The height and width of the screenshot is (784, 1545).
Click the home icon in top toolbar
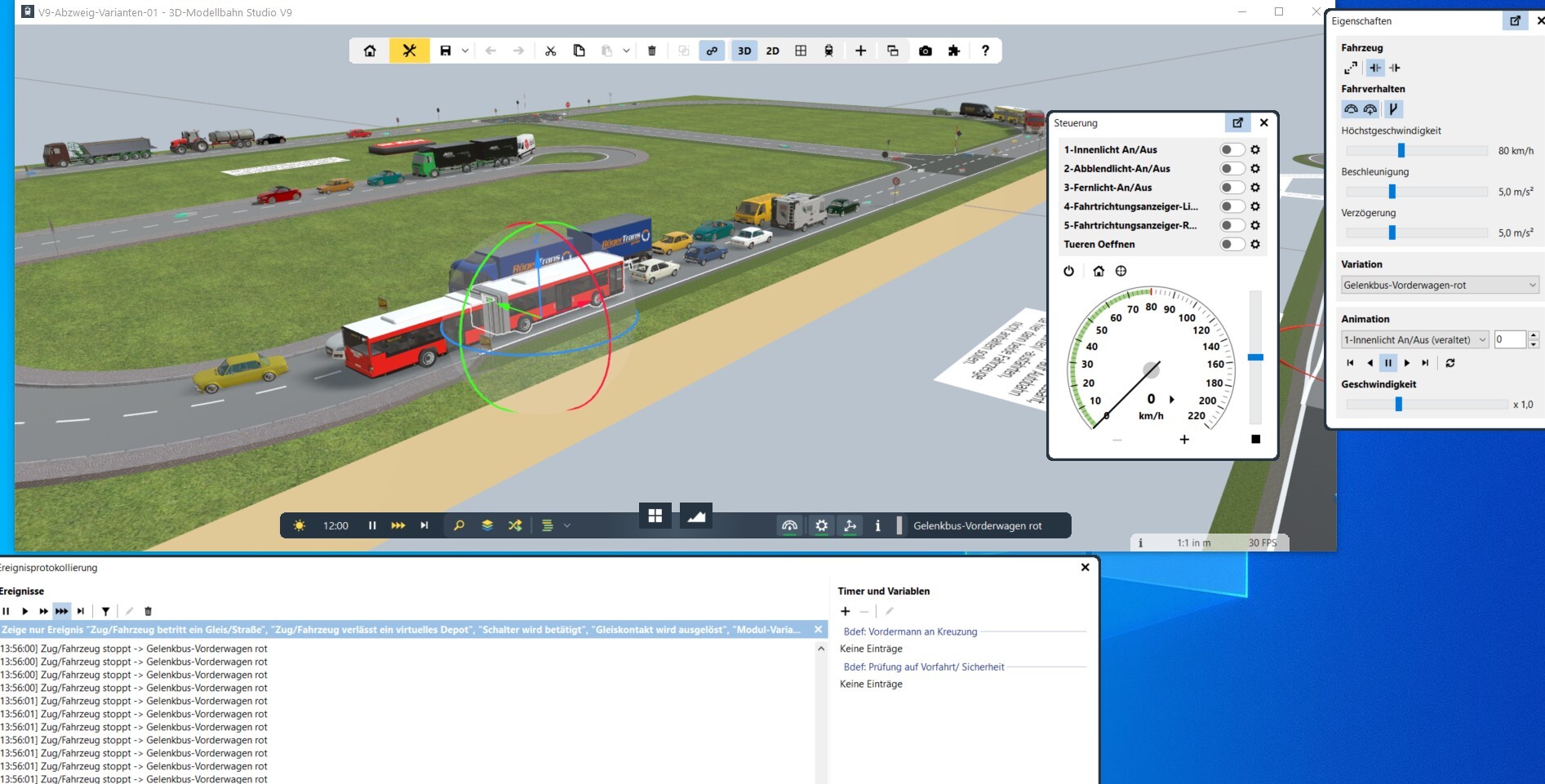click(370, 51)
